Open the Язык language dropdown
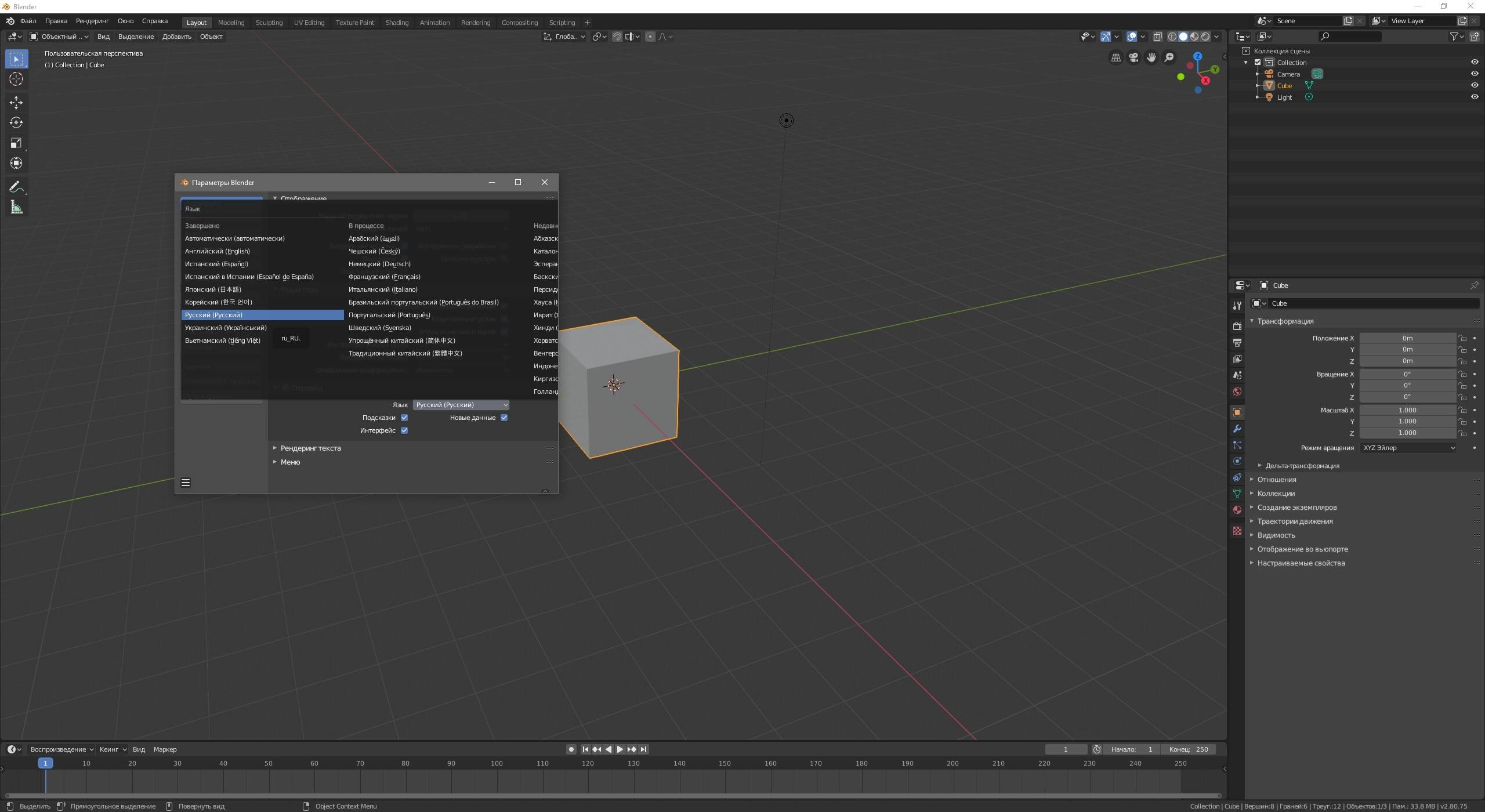Screen dimensions: 1485x812 [461, 405]
